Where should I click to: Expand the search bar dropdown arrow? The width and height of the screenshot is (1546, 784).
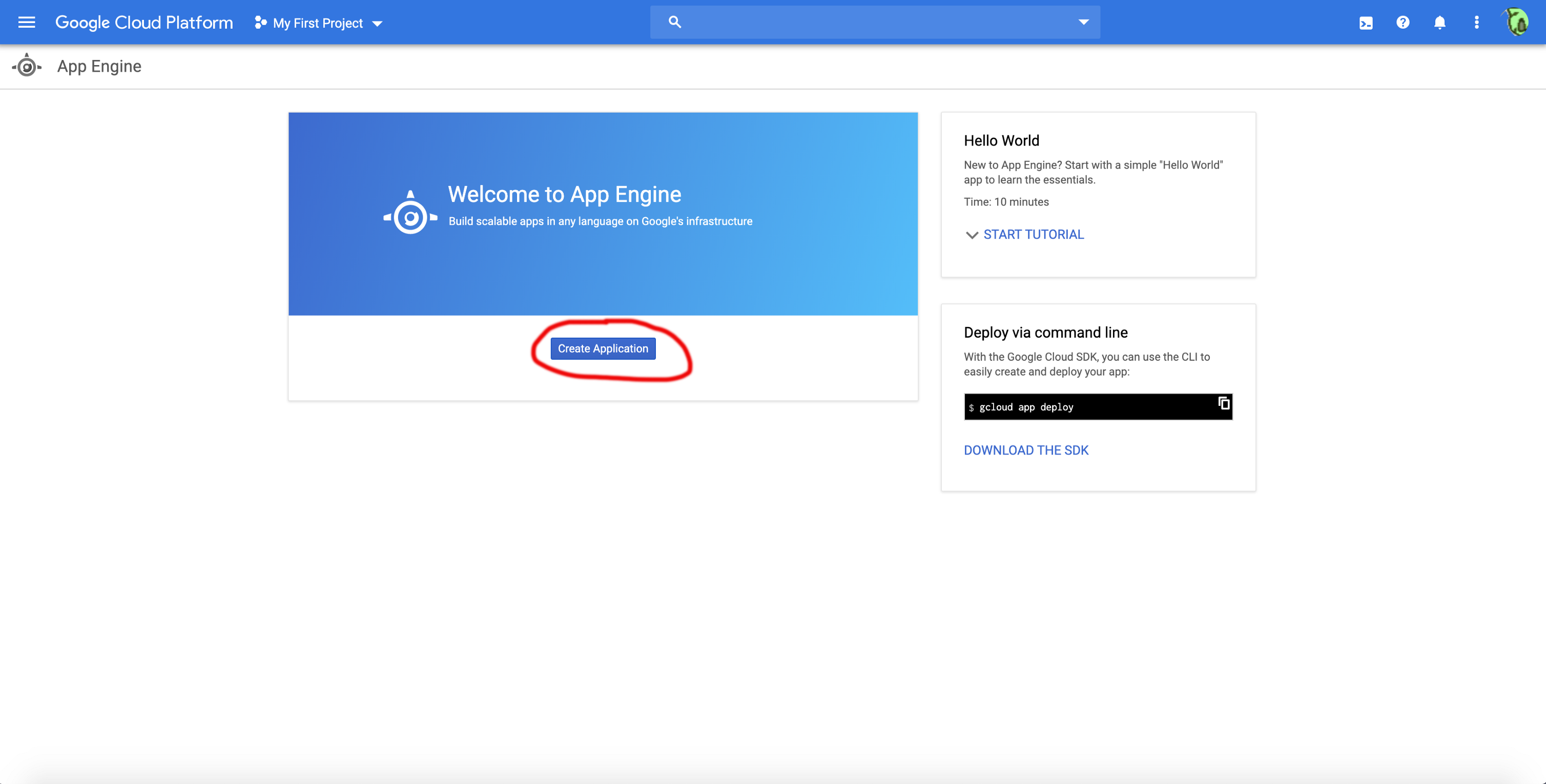(x=1083, y=22)
